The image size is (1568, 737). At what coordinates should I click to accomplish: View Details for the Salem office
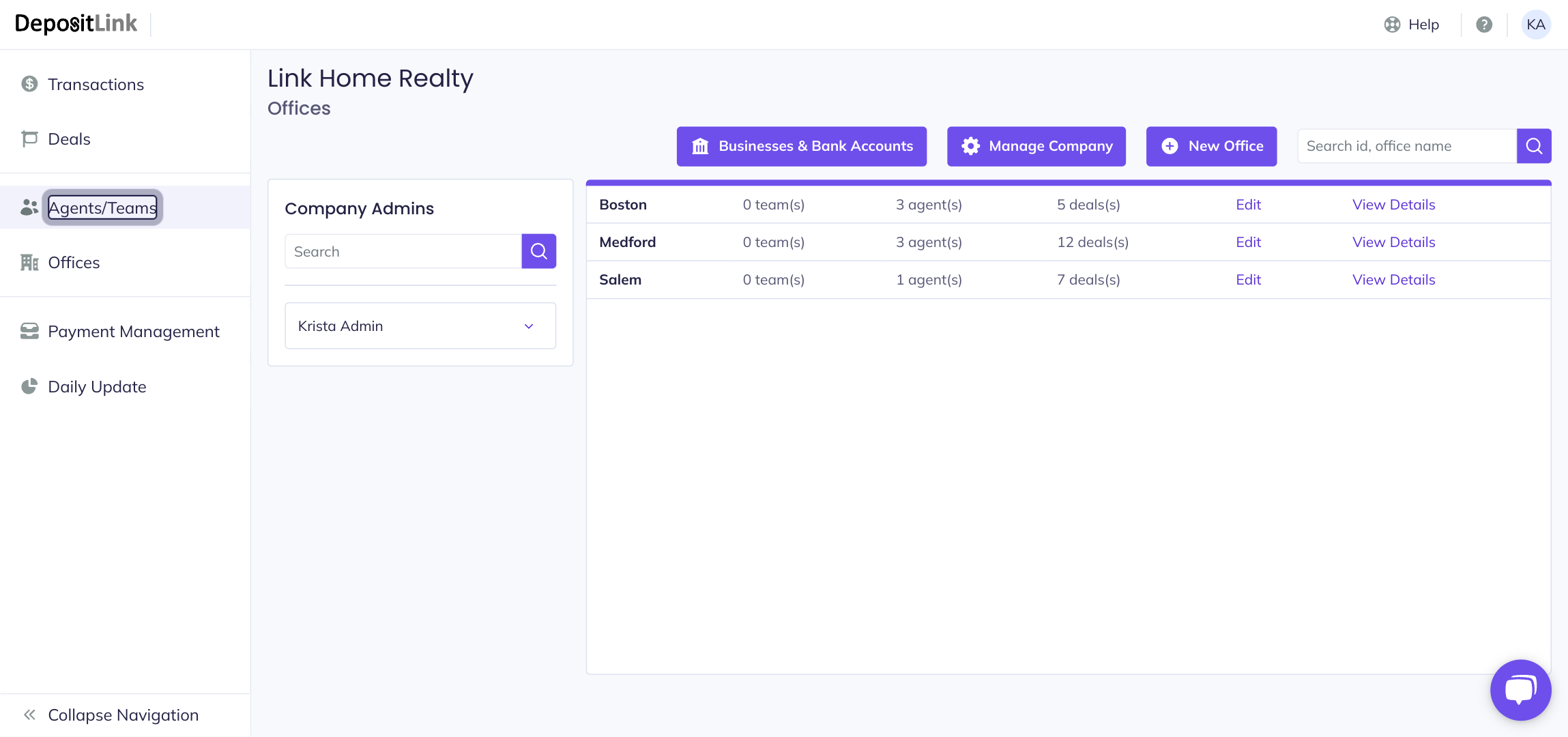1393,280
